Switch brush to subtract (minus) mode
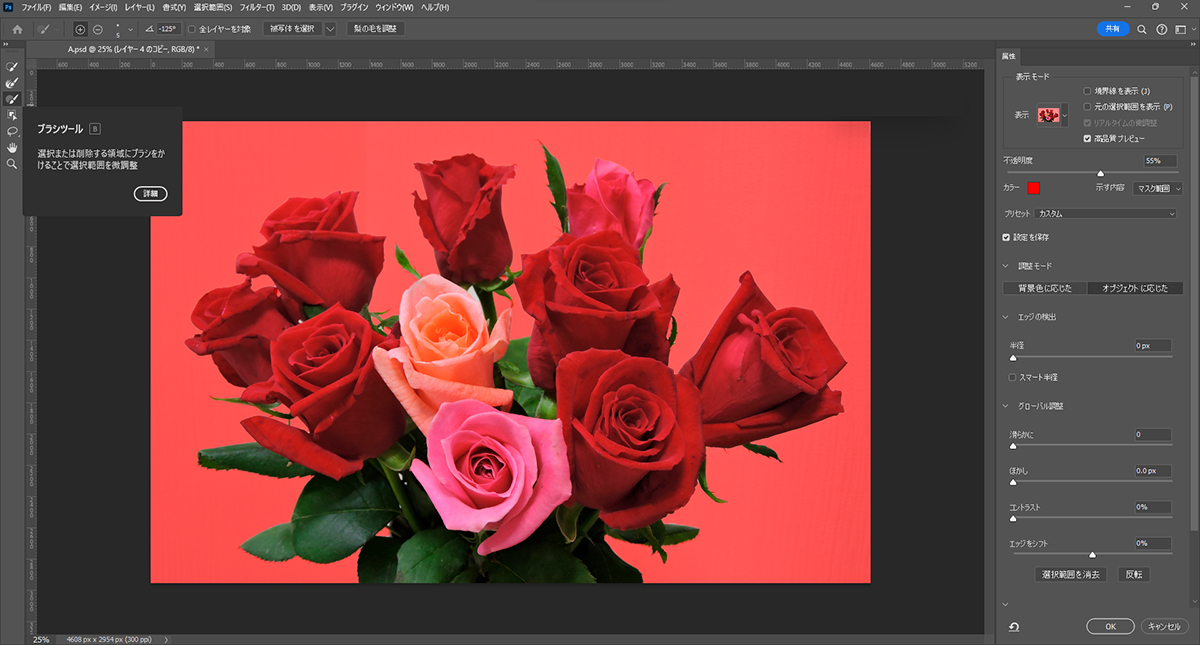 [x=97, y=29]
